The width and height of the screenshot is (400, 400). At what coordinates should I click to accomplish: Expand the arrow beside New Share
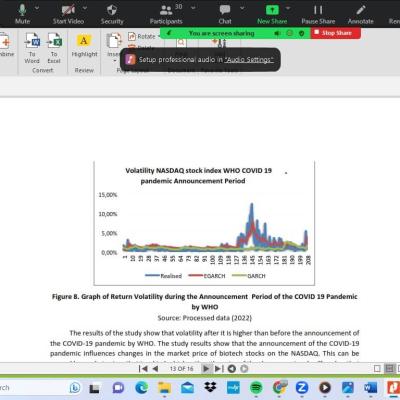click(x=288, y=8)
